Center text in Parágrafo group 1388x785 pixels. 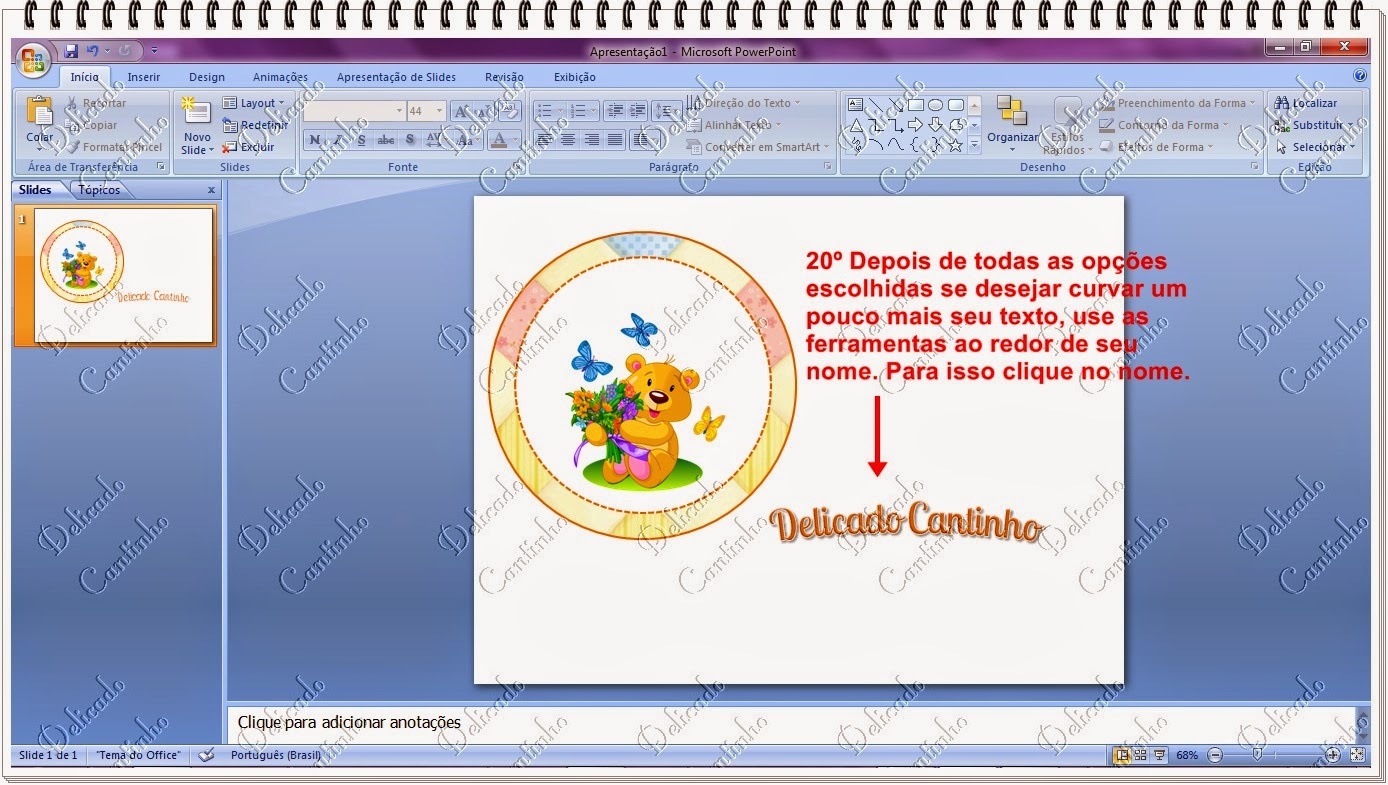pos(567,140)
